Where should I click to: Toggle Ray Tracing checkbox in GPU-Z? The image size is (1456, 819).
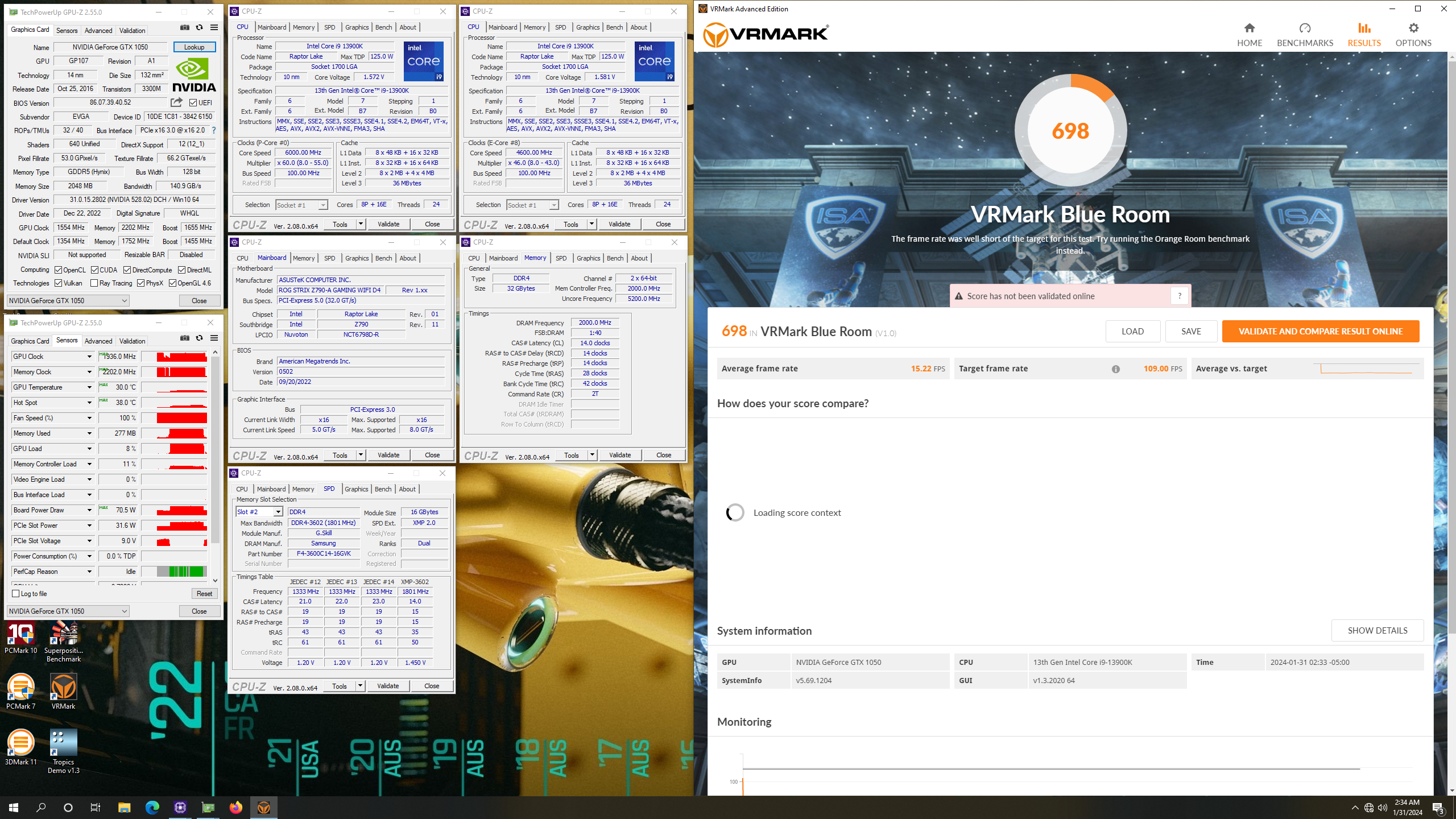94,283
